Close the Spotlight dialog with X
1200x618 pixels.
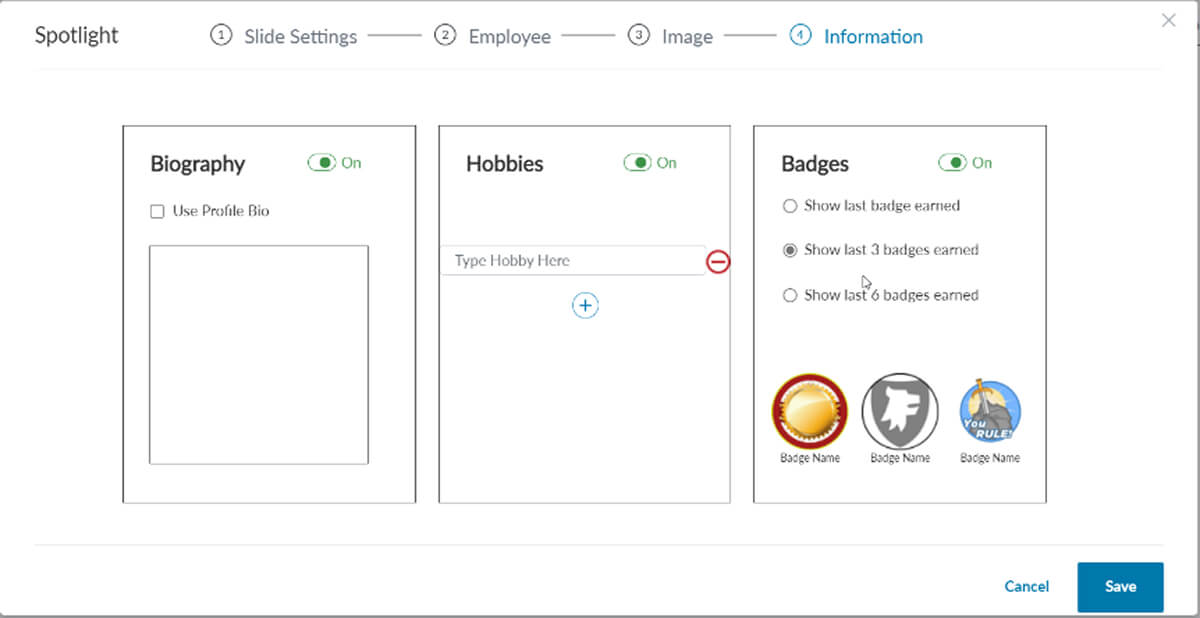point(1168,20)
